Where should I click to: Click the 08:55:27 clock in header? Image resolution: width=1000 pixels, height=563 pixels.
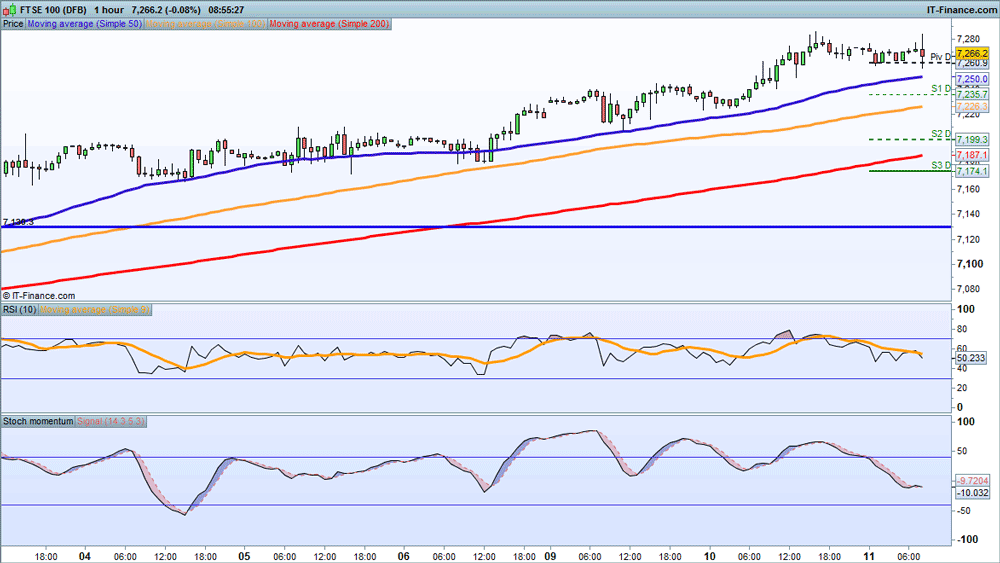[226, 10]
